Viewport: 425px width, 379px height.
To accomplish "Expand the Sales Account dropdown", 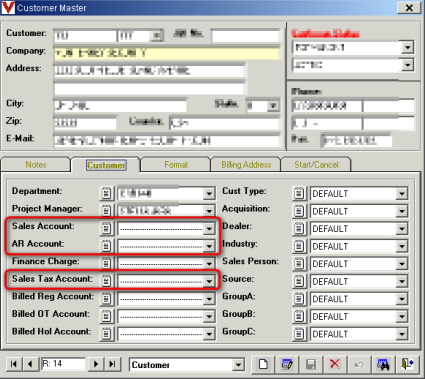I will 209,229.
